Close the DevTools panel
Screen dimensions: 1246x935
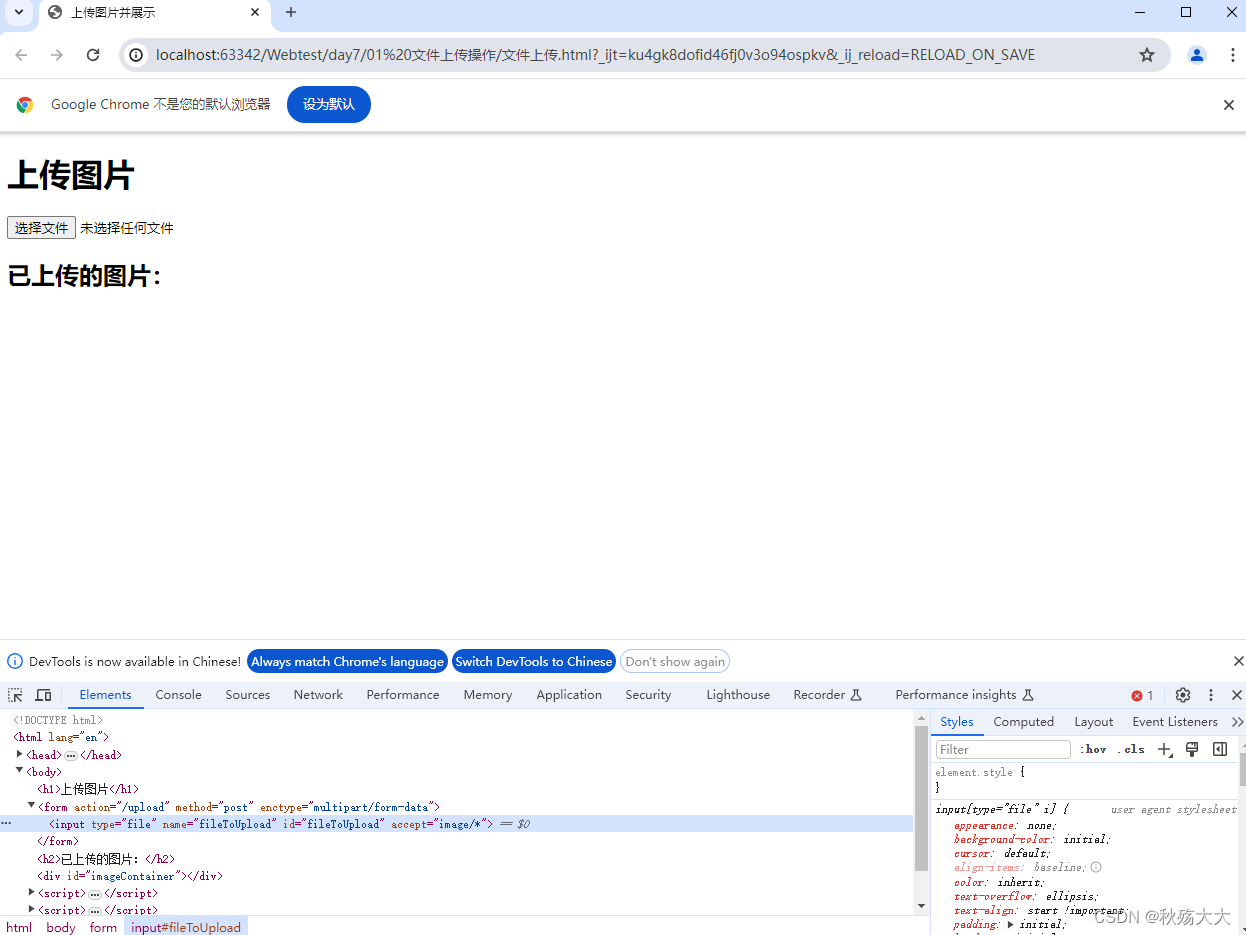pos(1237,695)
